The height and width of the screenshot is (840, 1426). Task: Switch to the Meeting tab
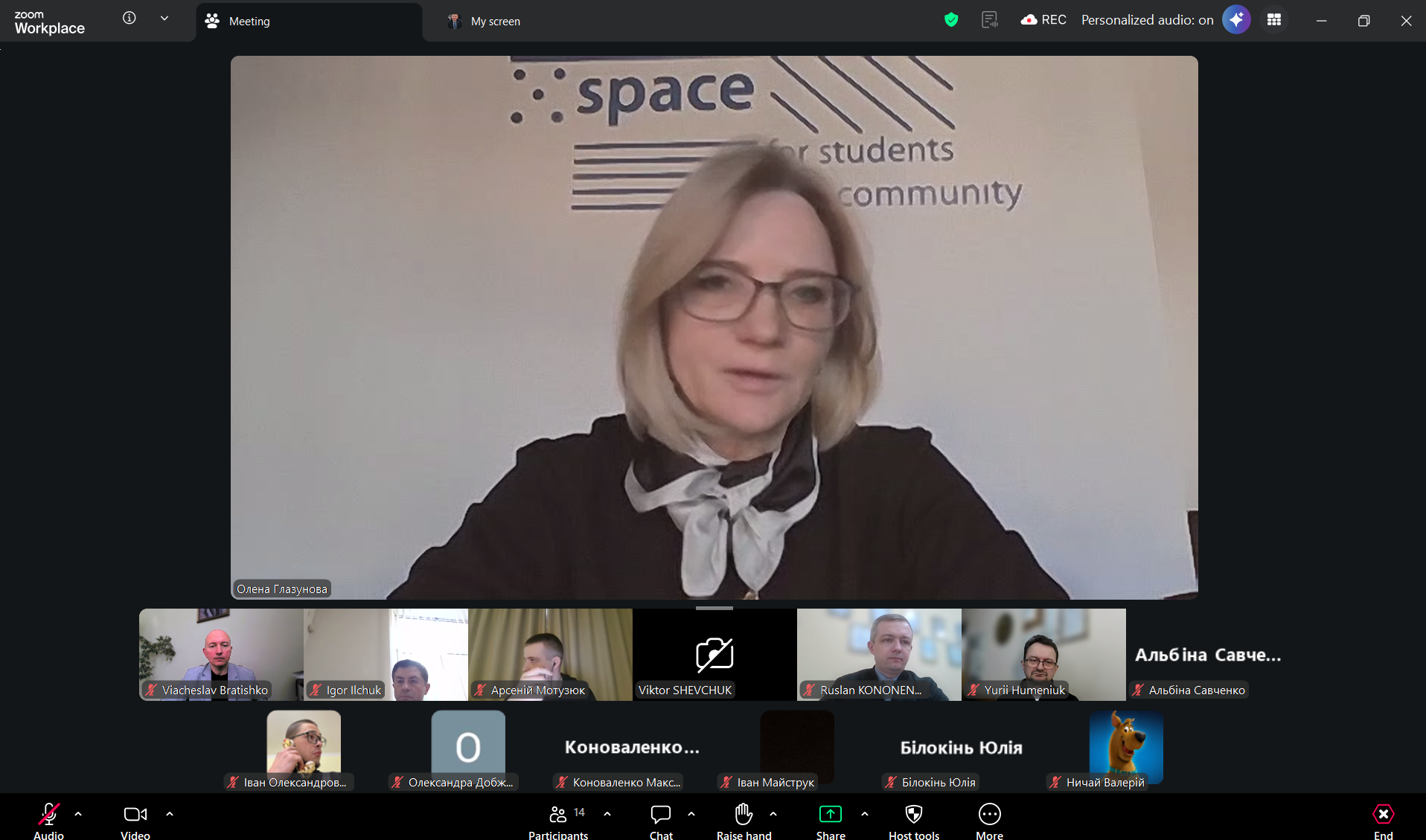(309, 22)
